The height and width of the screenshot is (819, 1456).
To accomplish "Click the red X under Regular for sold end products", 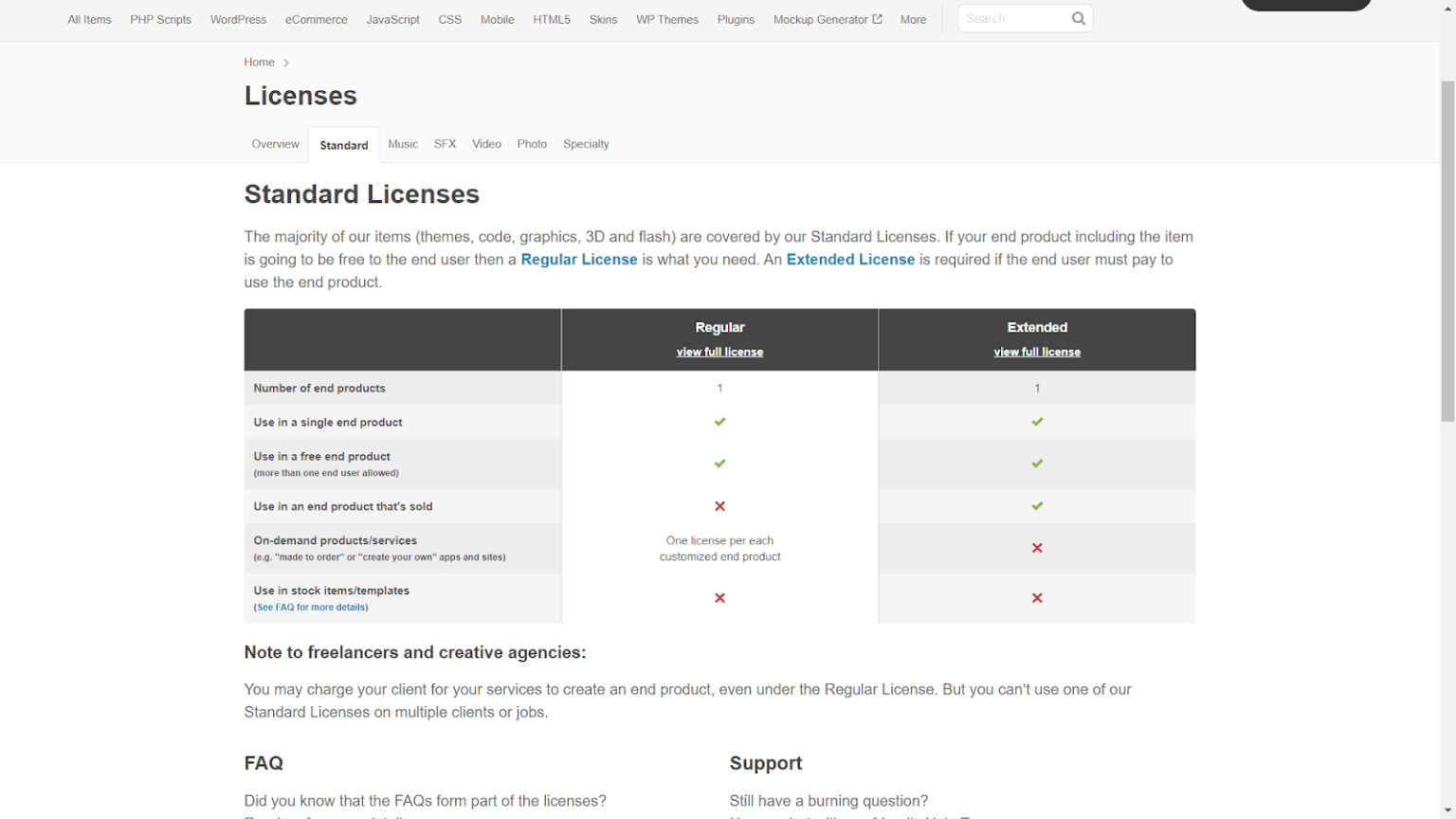I will tap(719, 505).
